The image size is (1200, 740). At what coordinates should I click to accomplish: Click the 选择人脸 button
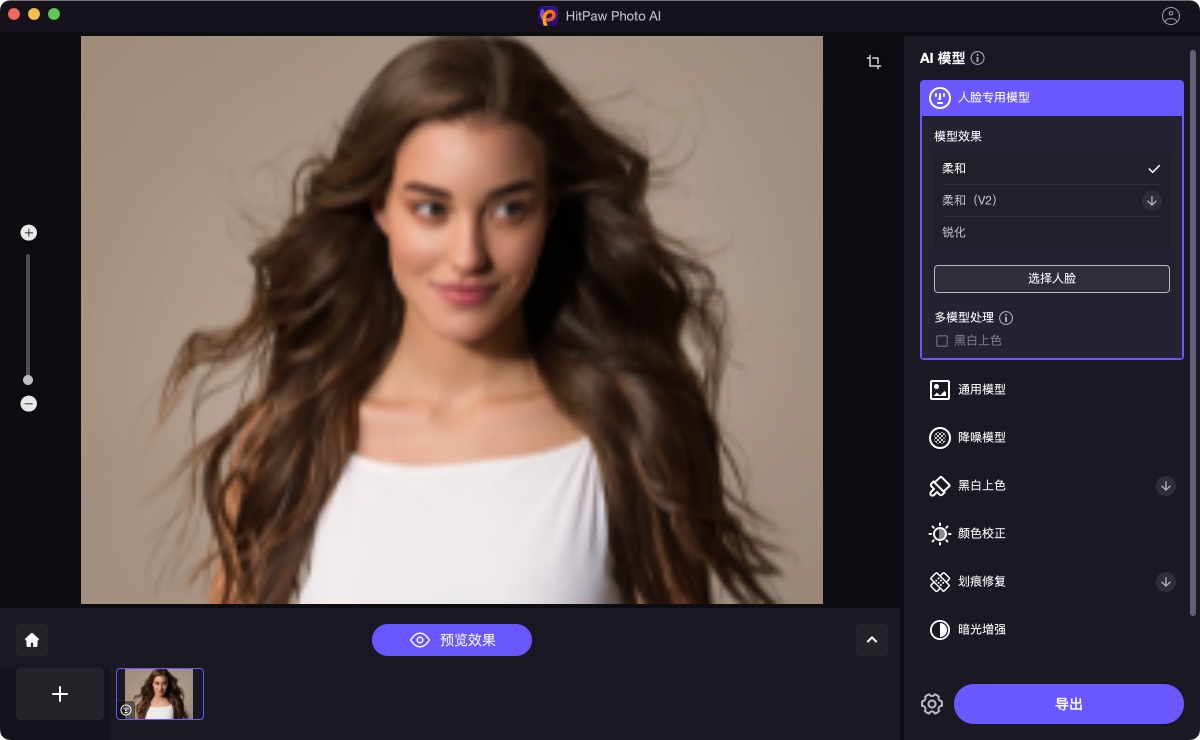tap(1052, 279)
